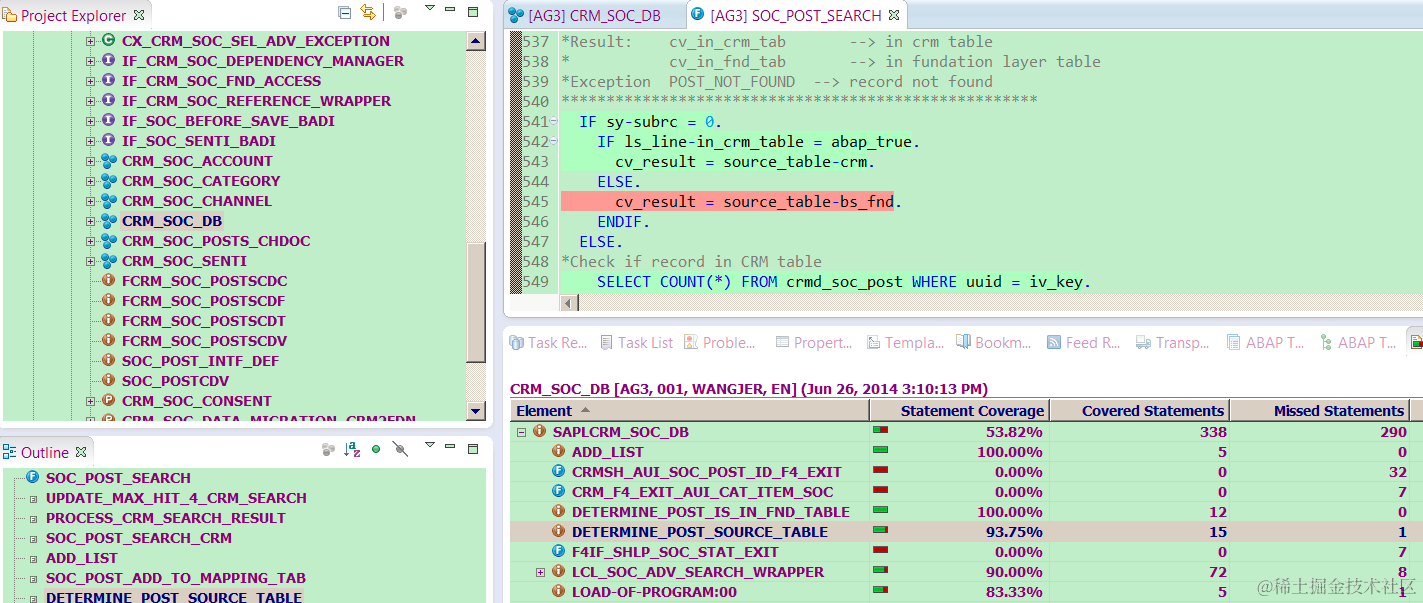The width and height of the screenshot is (1423, 603).
Task: Sort Outline entries alphabetically
Action: (352, 450)
